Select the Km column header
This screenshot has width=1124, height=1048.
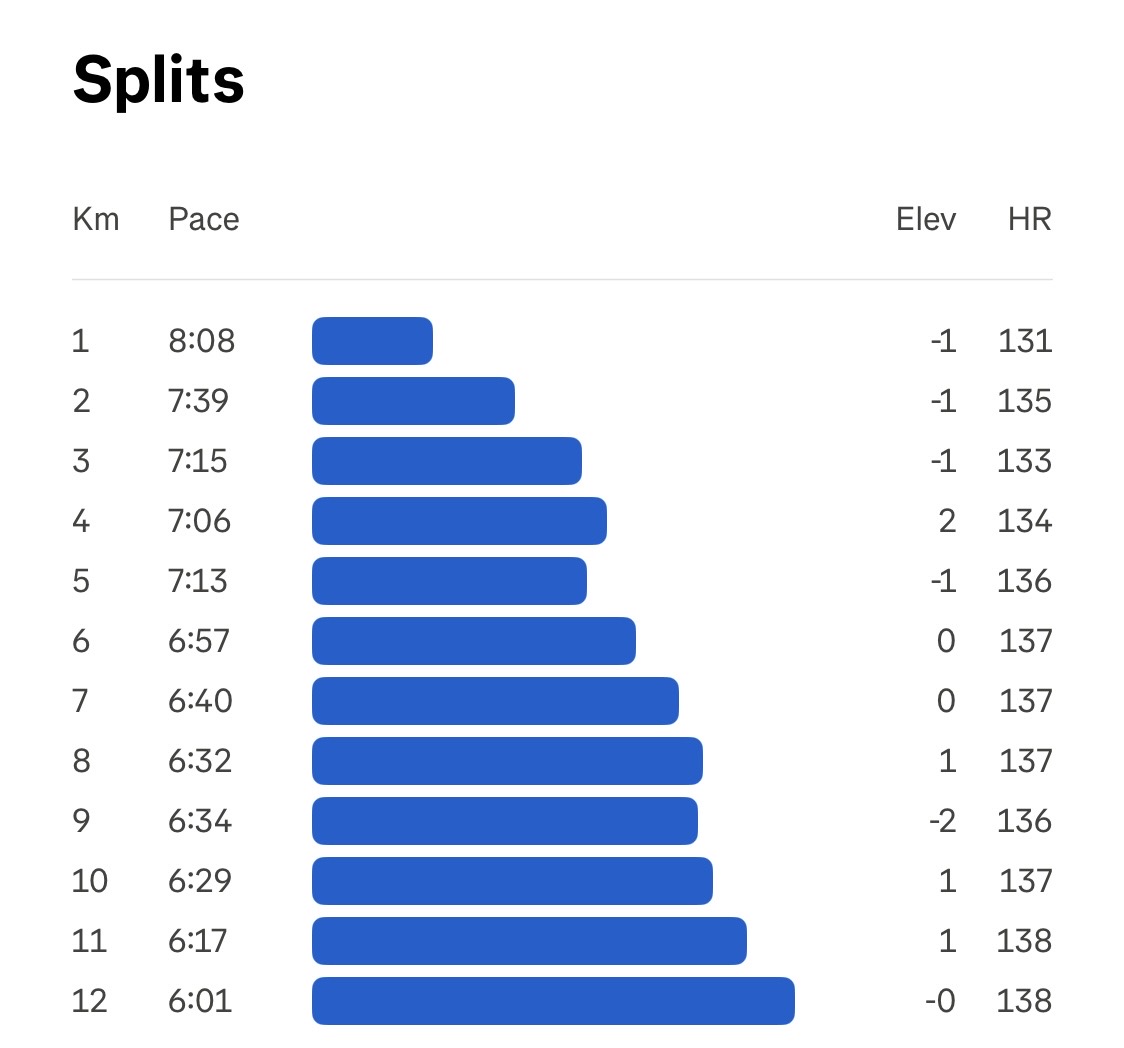[96, 219]
